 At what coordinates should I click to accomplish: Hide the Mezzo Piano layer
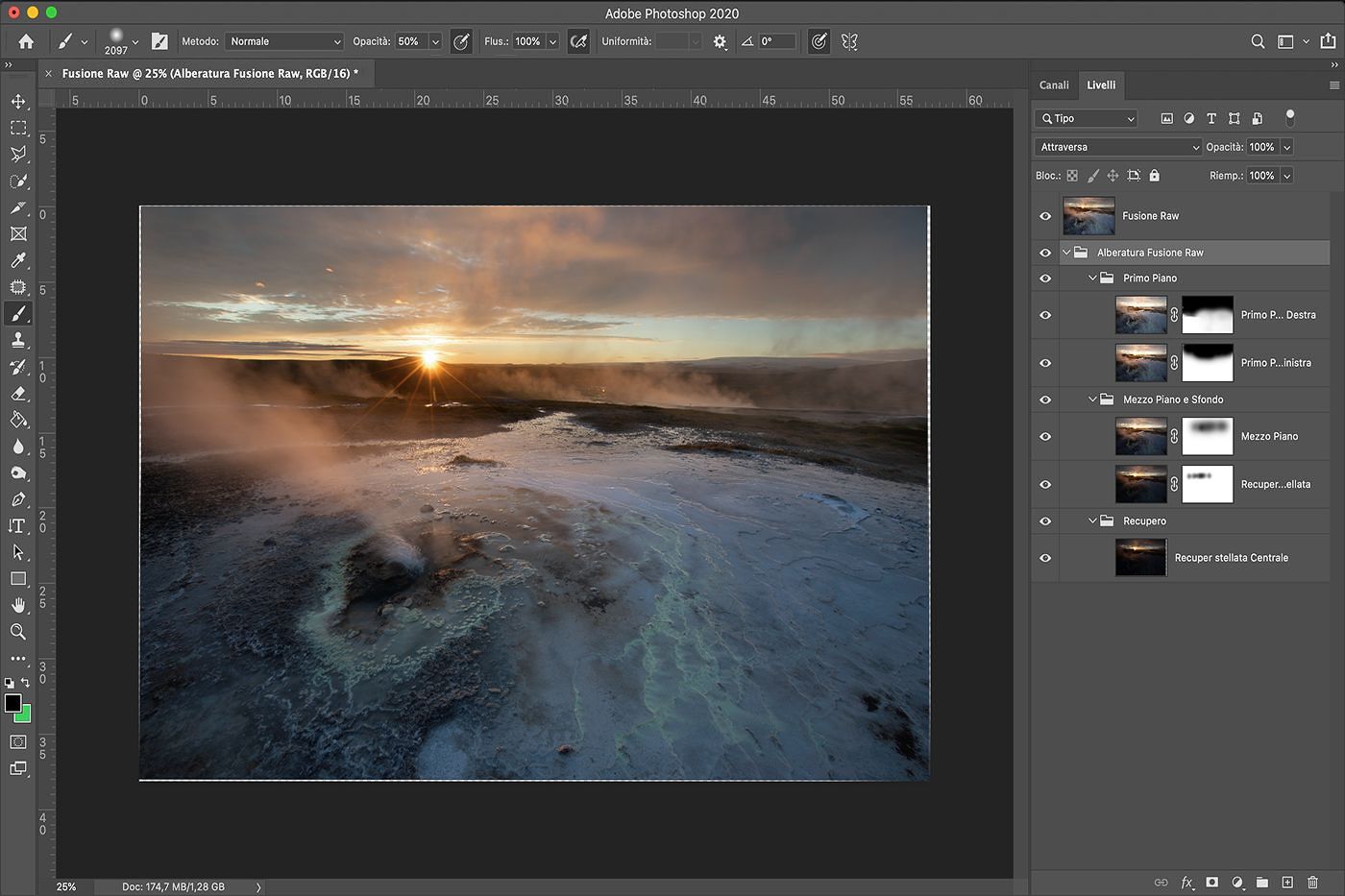coord(1045,436)
